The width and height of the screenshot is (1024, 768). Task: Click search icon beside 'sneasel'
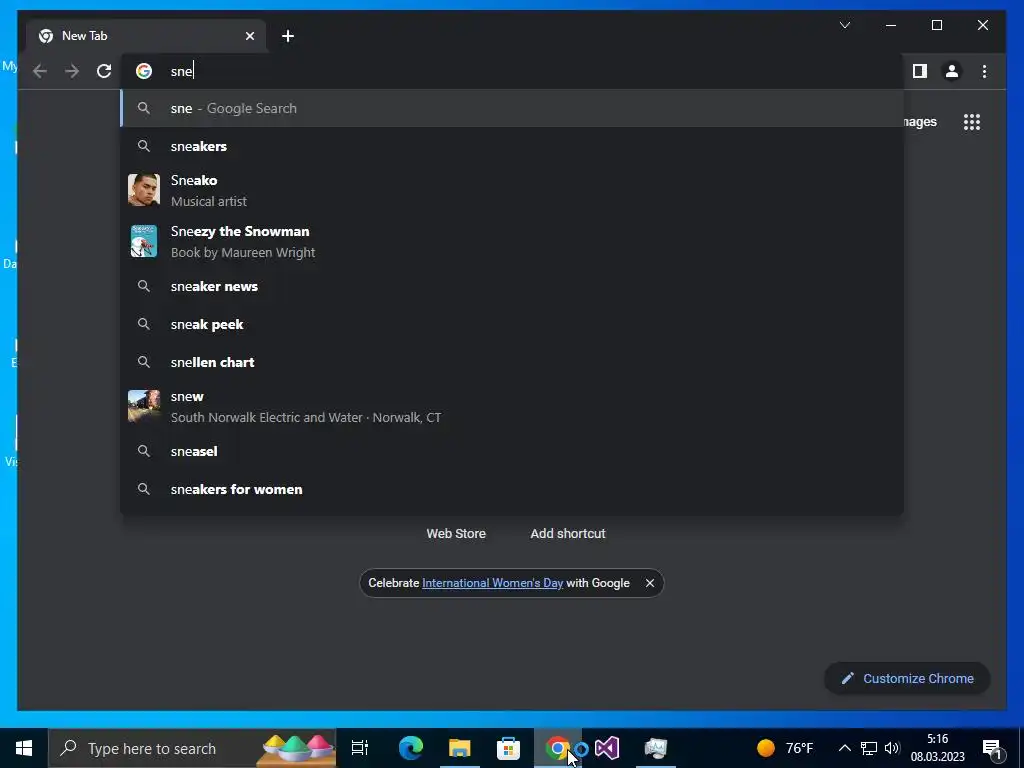[144, 451]
